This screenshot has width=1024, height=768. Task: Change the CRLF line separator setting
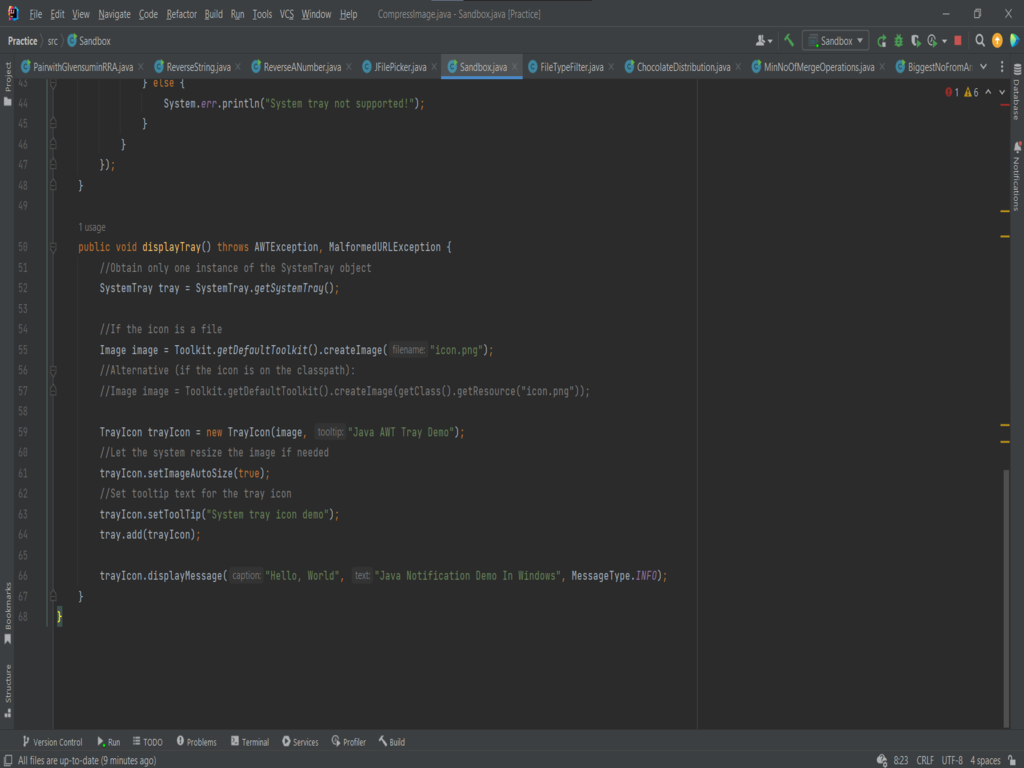[x=925, y=760]
